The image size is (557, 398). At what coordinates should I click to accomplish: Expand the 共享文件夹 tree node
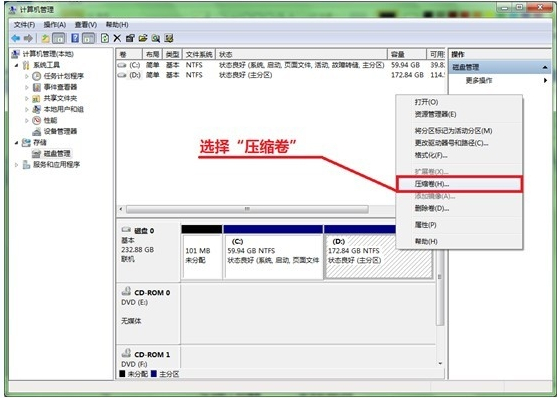27,98
